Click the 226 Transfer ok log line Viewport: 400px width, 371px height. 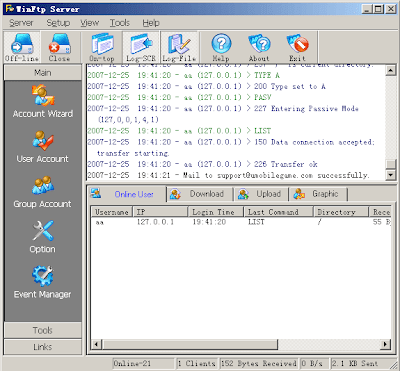coord(202,164)
